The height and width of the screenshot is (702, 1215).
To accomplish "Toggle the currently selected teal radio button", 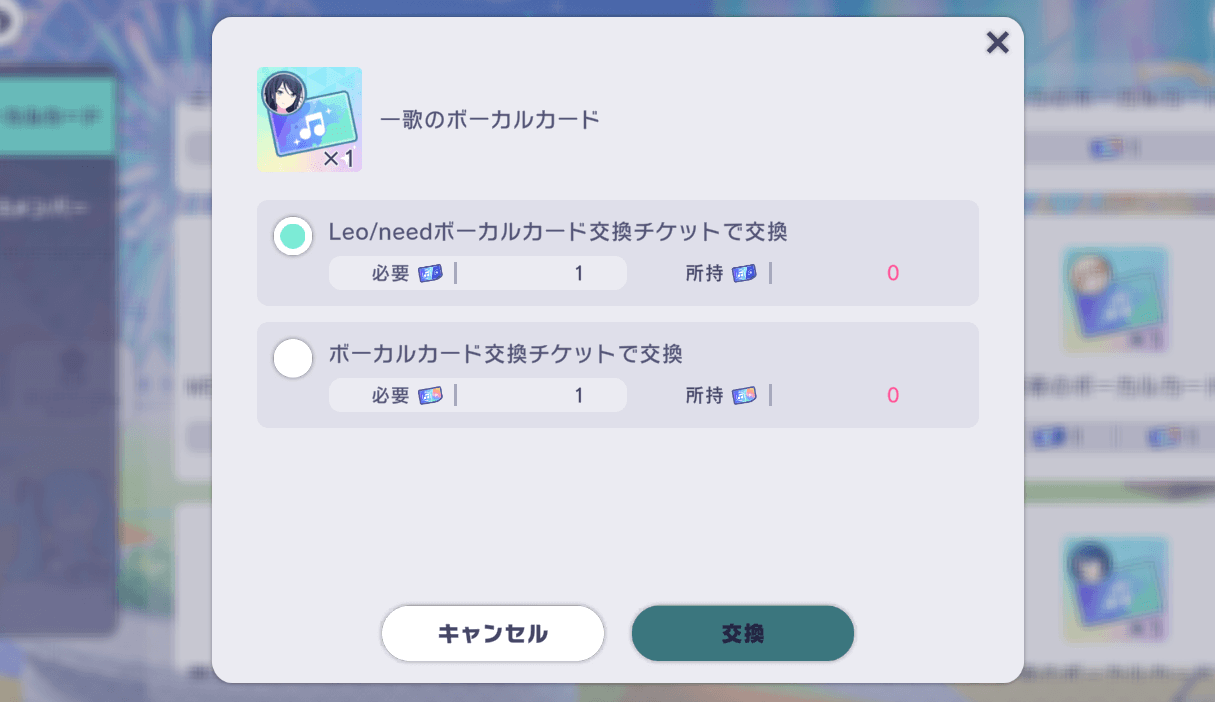I will click(x=292, y=235).
